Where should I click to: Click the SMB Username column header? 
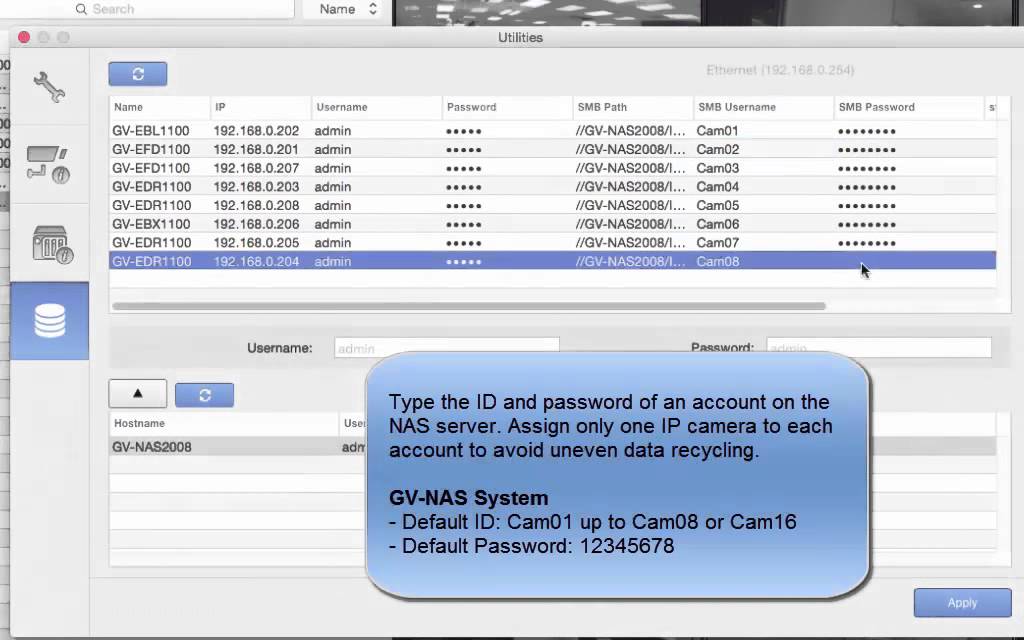(x=763, y=107)
